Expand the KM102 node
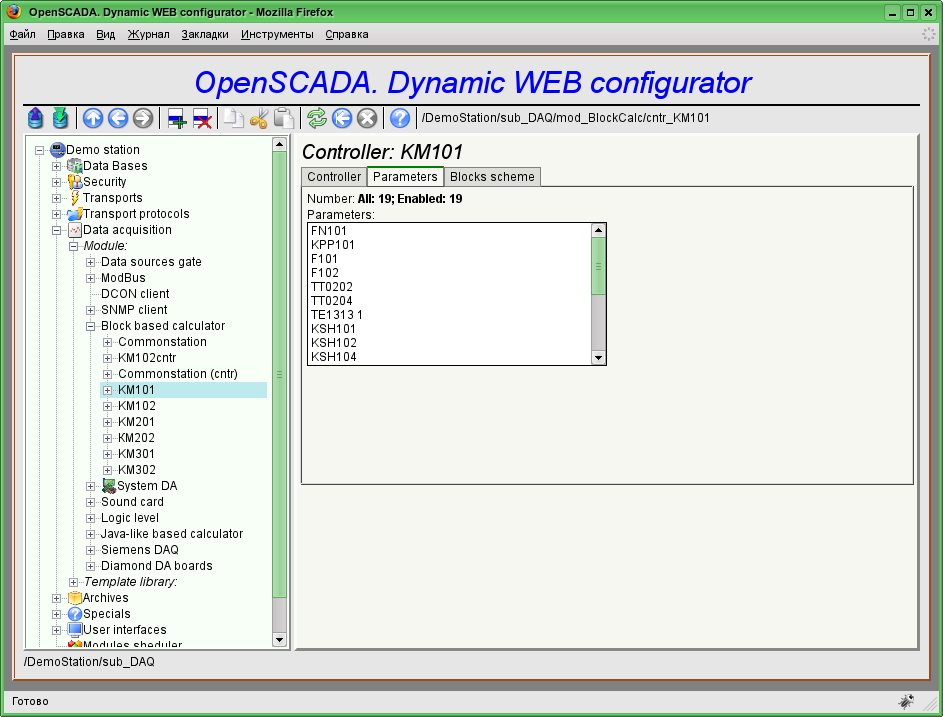Screen dimensions: 943x717 [x=108, y=406]
